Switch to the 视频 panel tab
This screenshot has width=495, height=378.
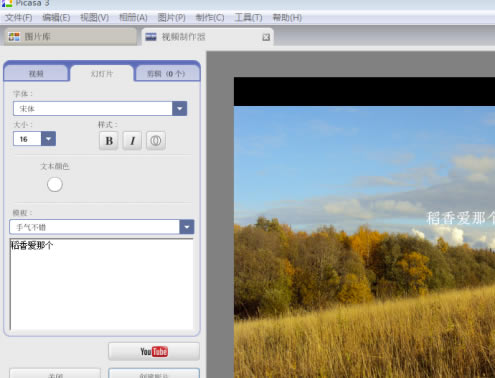coord(36,73)
